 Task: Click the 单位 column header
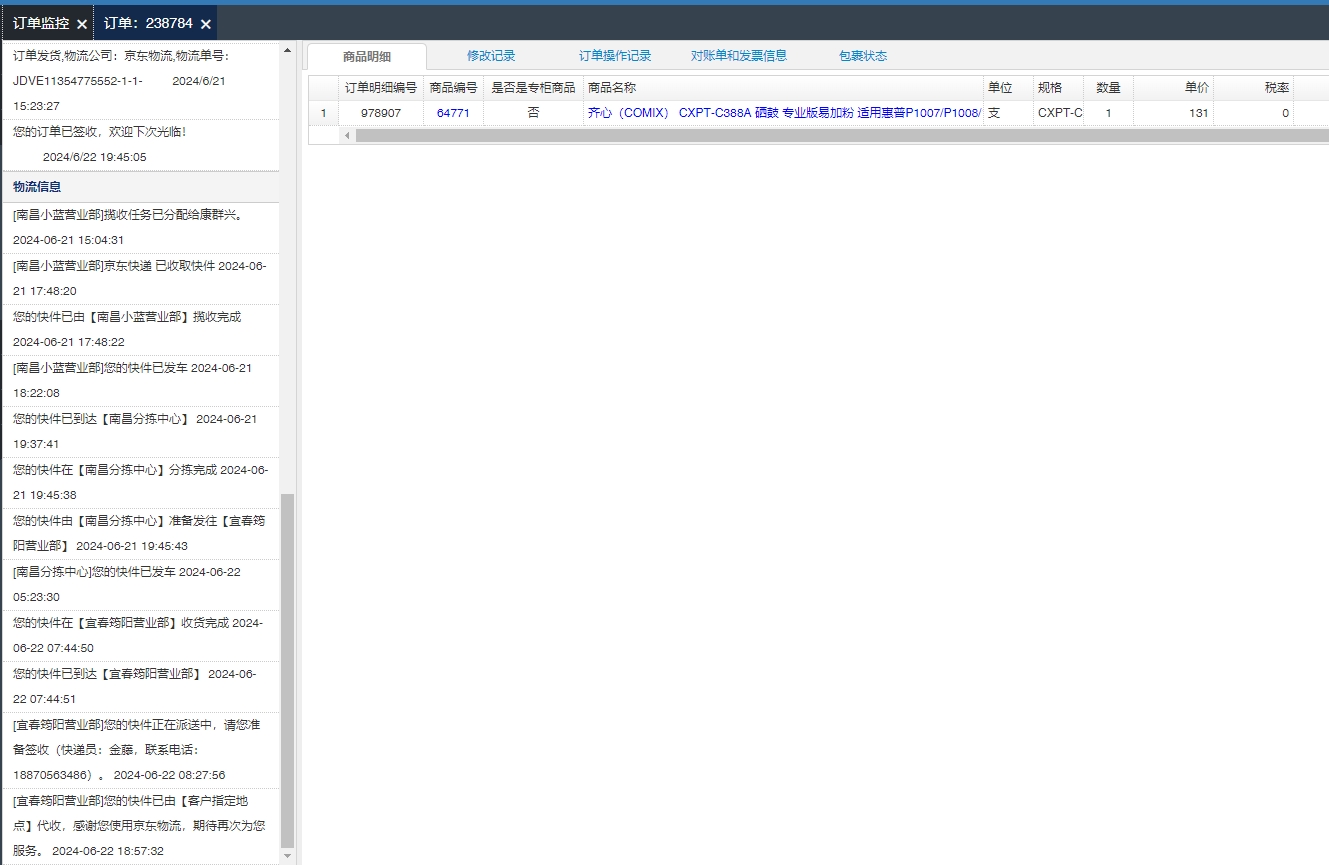point(1008,88)
